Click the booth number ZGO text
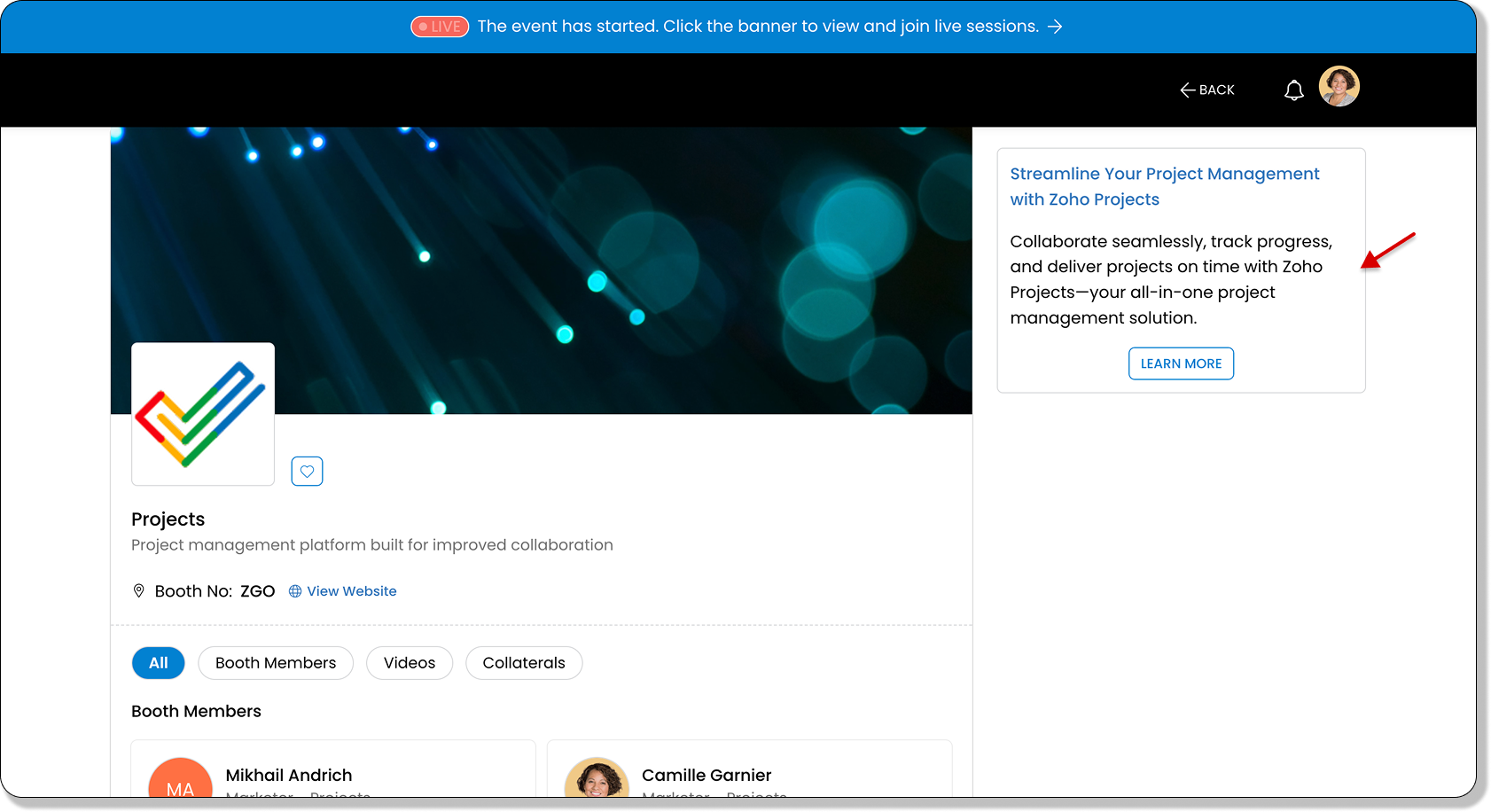This screenshot has height=812, width=1491. [x=258, y=591]
